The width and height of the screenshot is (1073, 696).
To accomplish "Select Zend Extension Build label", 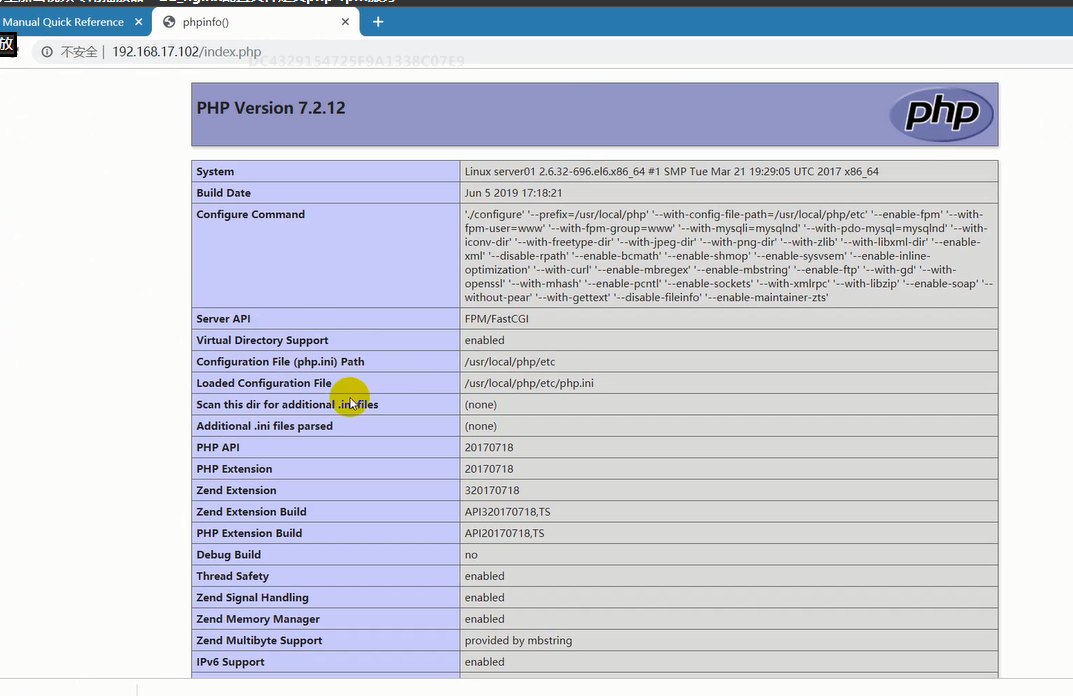I will point(251,512).
